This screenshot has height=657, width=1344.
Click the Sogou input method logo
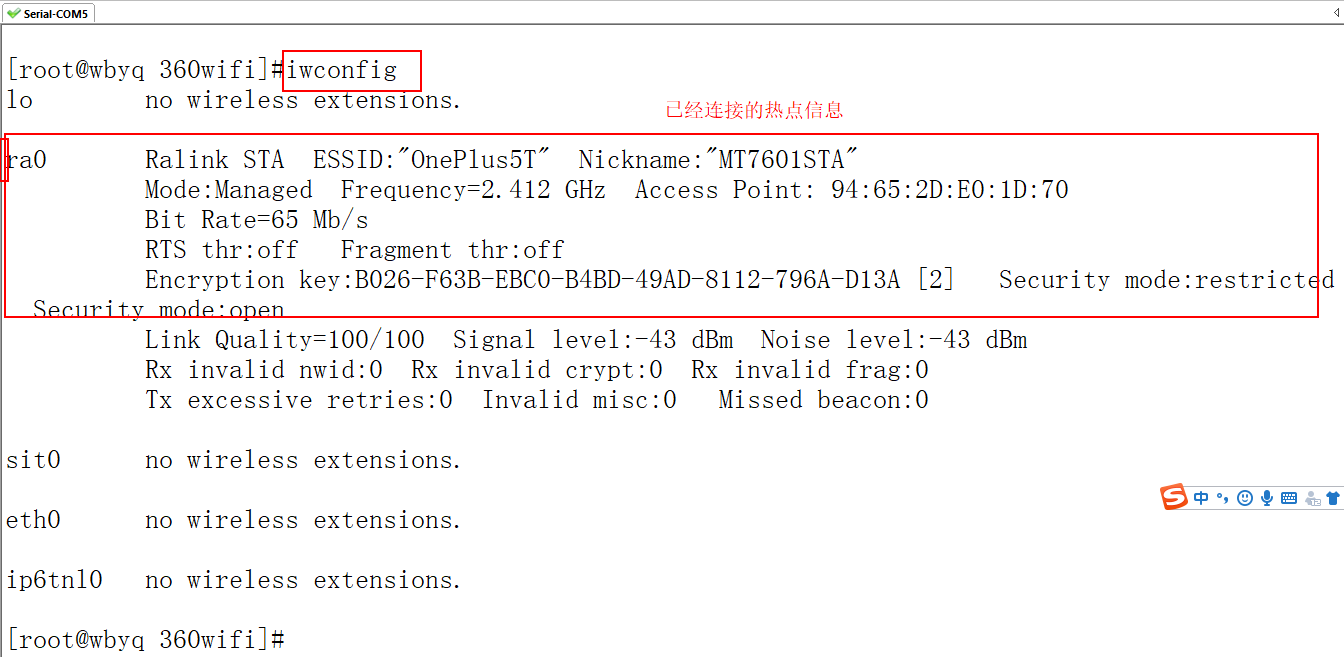click(x=1174, y=497)
